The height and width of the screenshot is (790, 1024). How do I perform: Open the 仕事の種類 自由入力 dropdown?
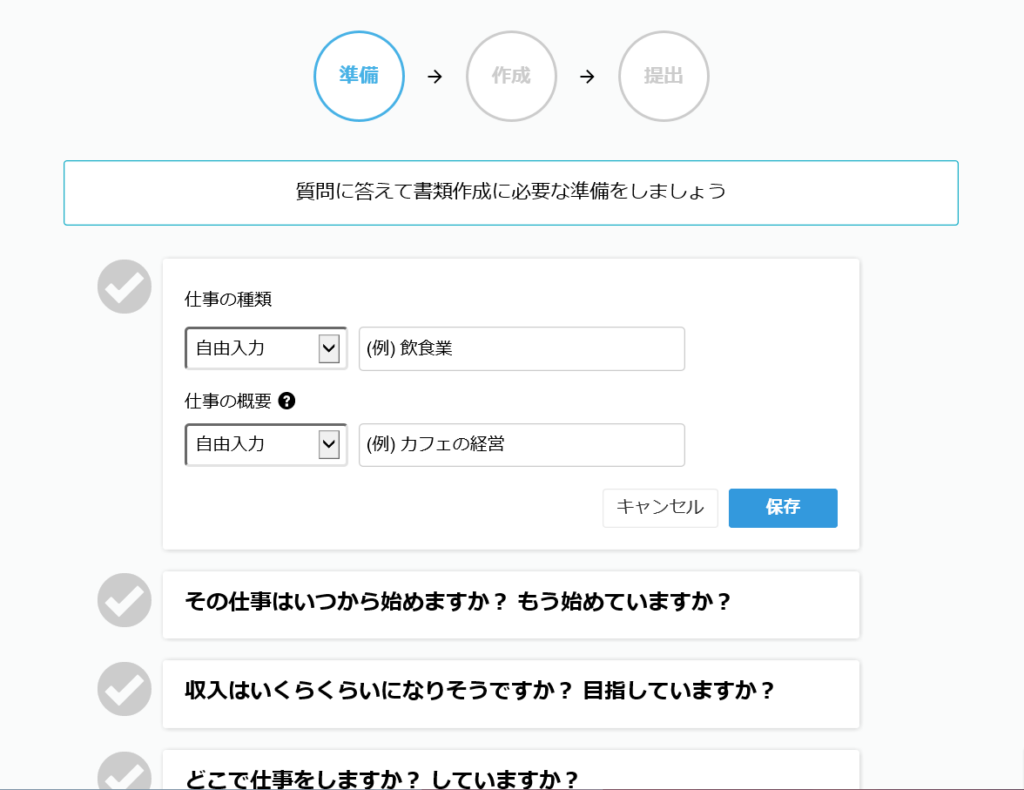coord(266,349)
